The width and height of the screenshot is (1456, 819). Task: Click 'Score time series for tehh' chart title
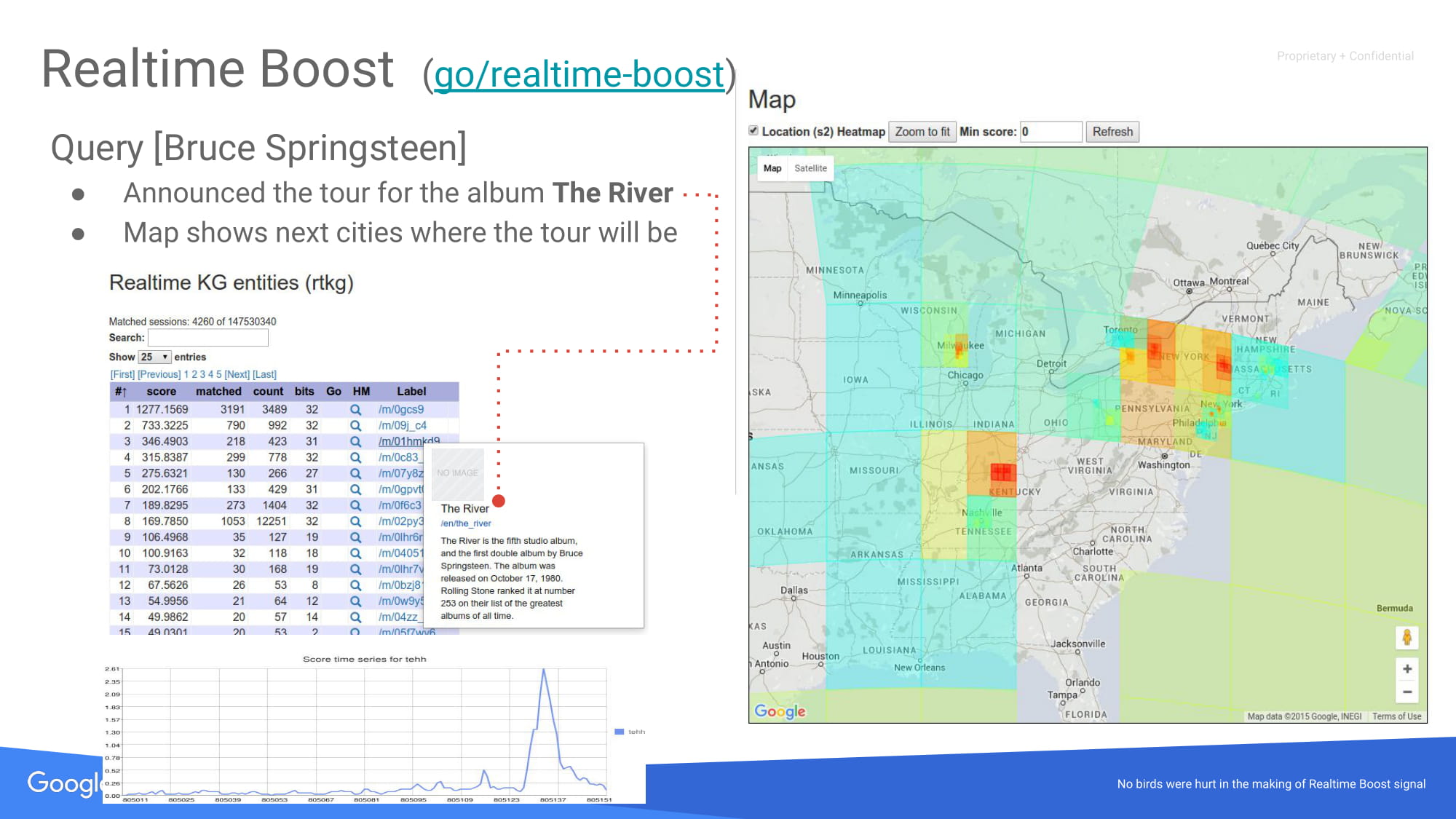364,660
